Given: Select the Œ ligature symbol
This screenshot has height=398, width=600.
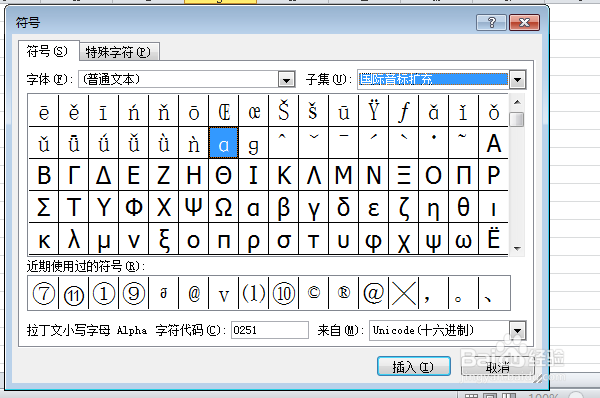Looking at the screenshot, I should (223, 111).
